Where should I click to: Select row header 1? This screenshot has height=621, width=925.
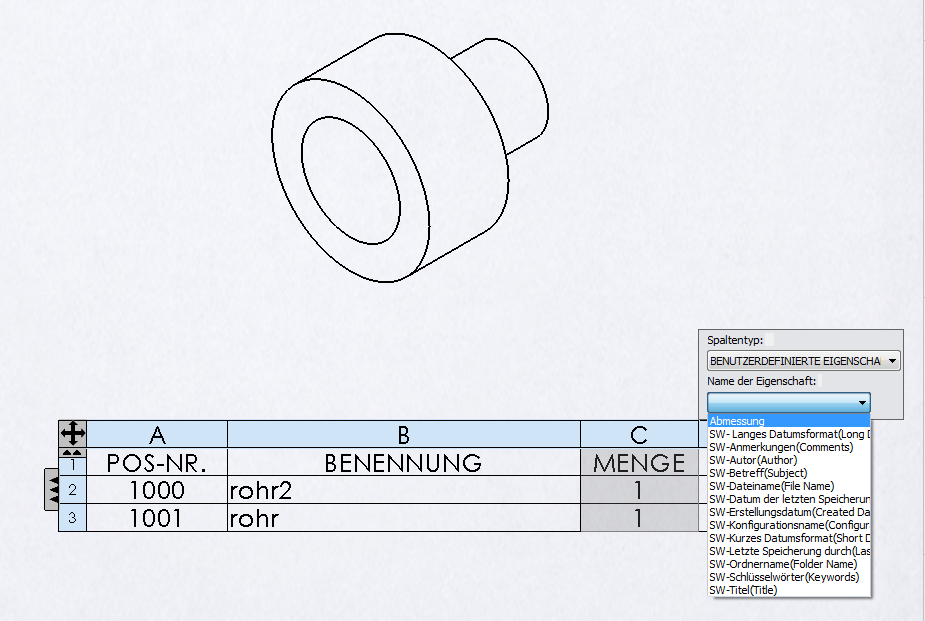73,465
